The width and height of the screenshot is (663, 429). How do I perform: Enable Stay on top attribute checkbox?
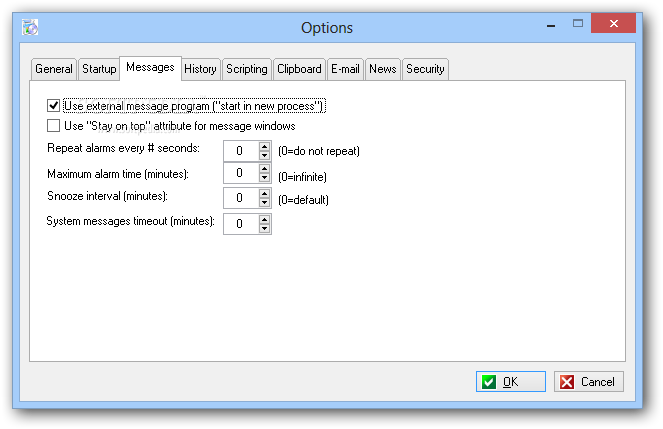click(53, 126)
